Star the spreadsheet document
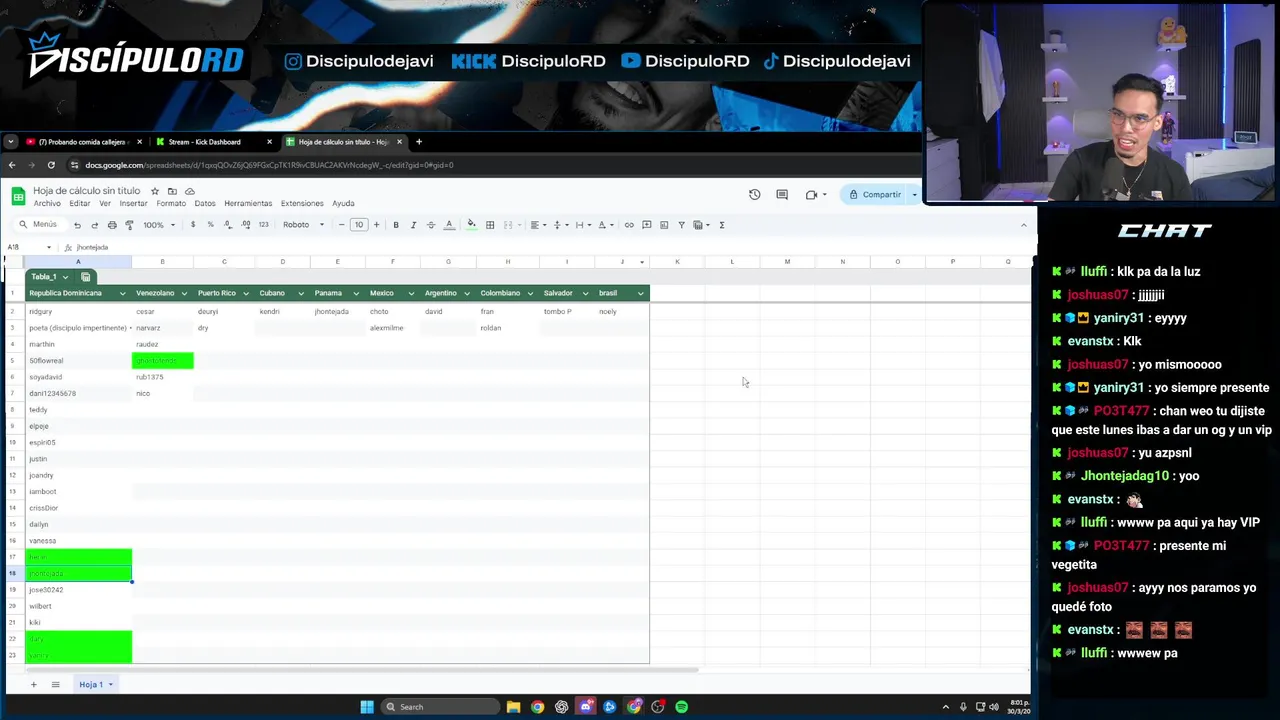This screenshot has width=1280, height=720. click(154, 191)
